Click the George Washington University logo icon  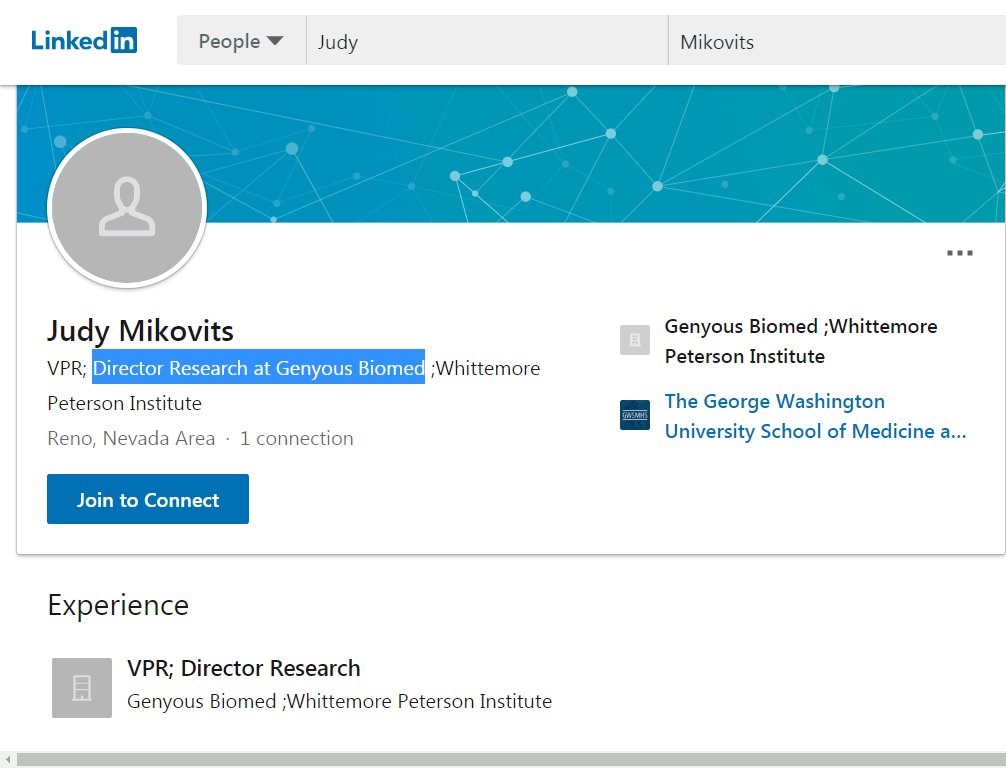click(x=635, y=415)
